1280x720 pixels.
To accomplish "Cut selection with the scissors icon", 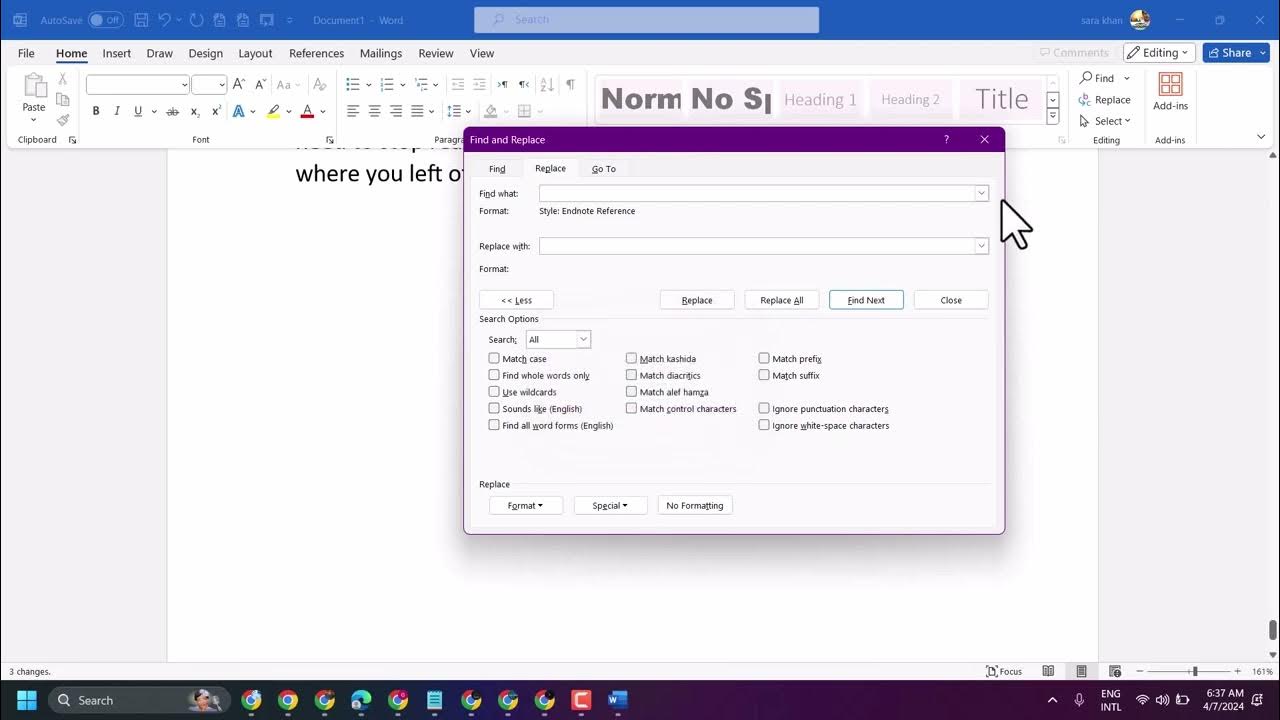I will click(x=63, y=78).
